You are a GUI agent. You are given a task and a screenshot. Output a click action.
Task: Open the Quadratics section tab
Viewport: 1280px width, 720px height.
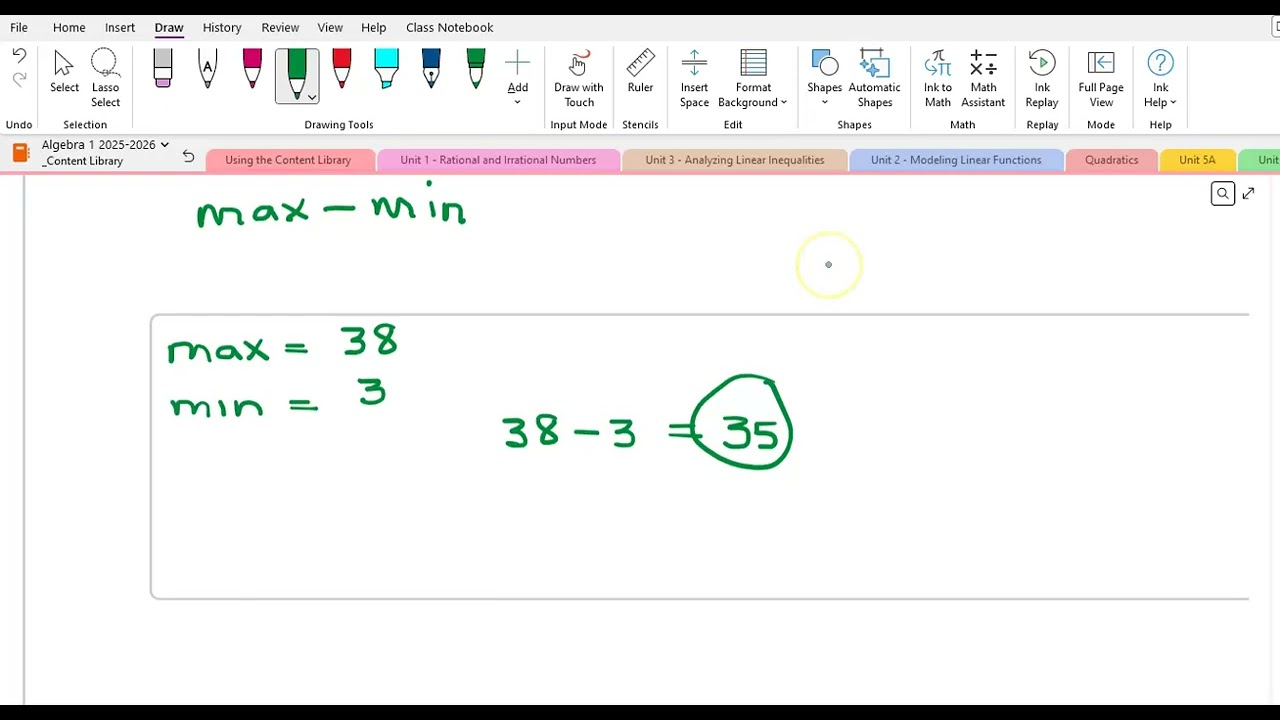click(1112, 160)
